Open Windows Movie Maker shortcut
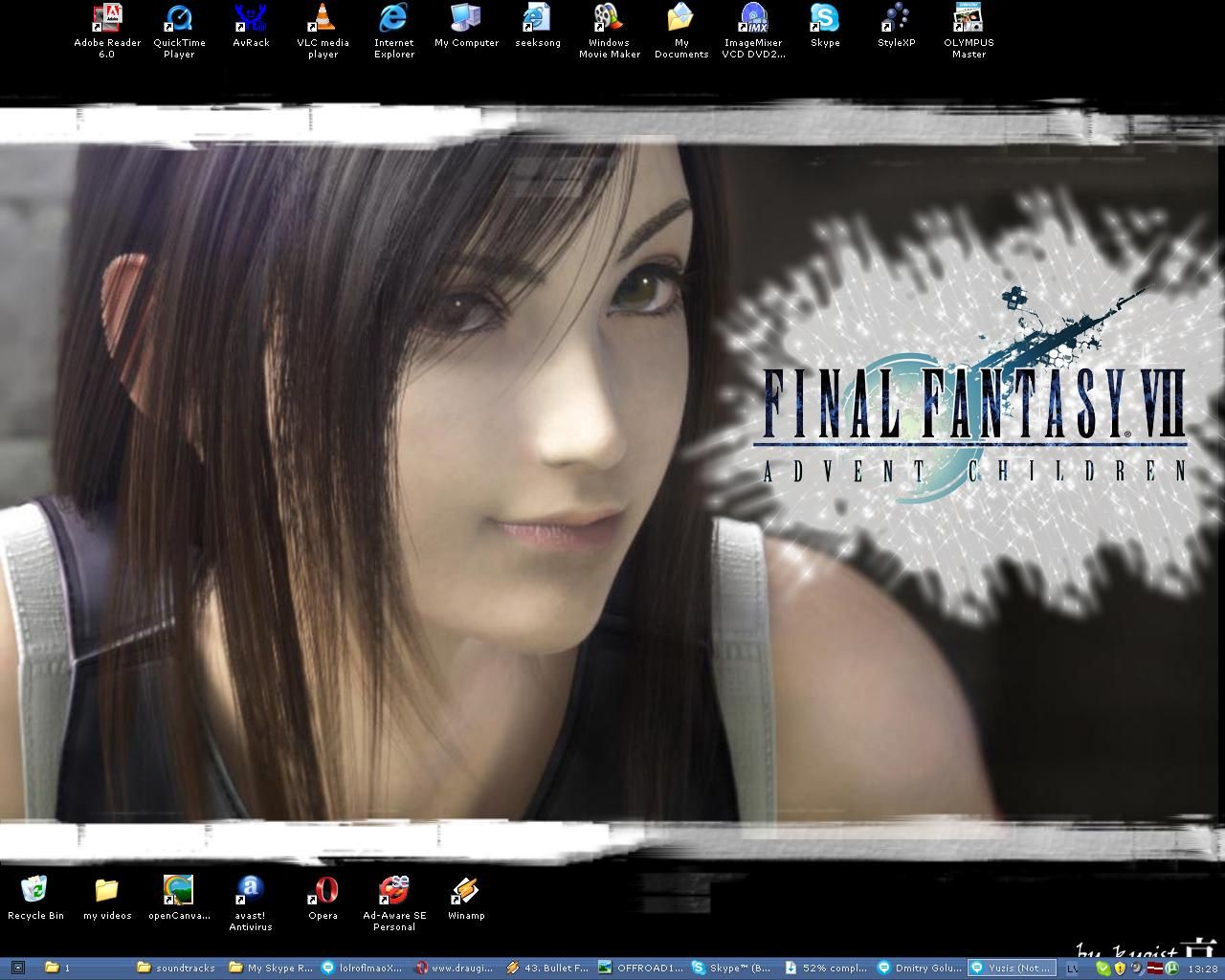The image size is (1225, 980). (610, 31)
